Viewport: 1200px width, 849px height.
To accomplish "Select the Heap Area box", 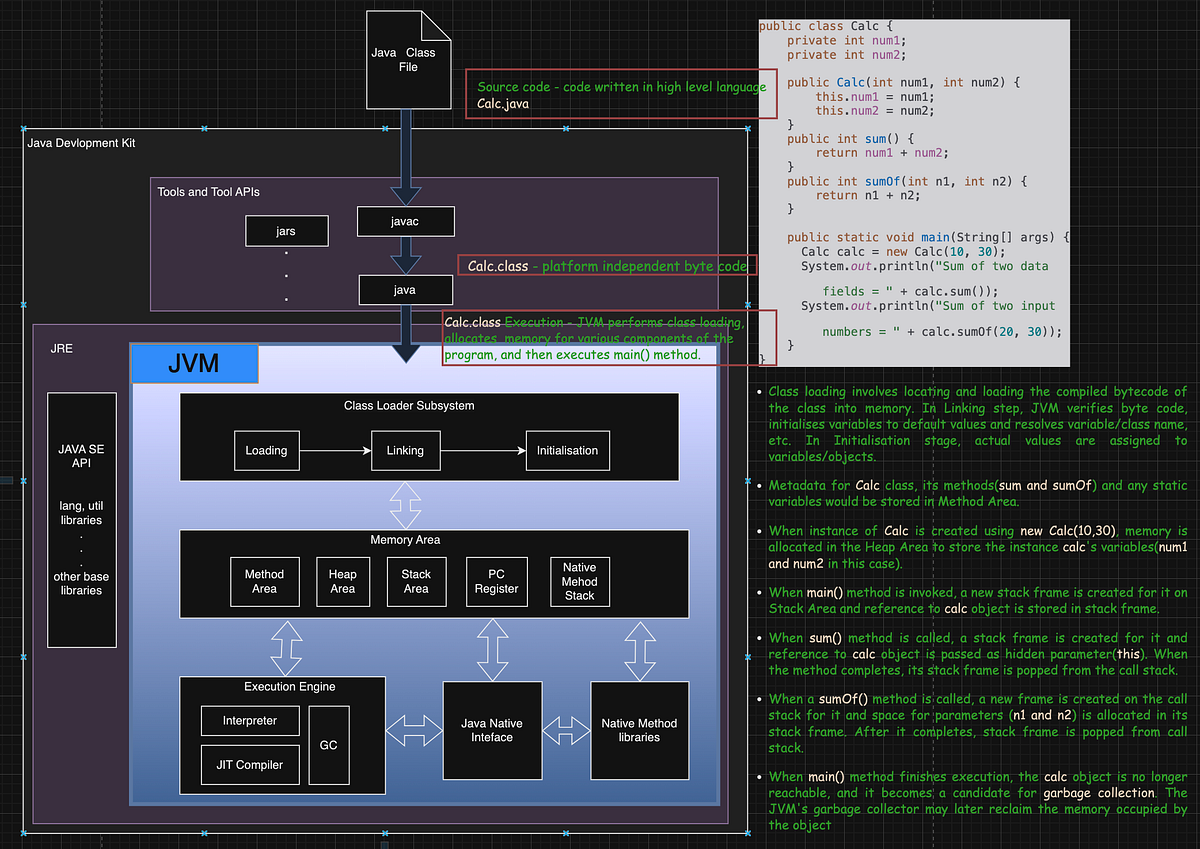I will coord(343,581).
